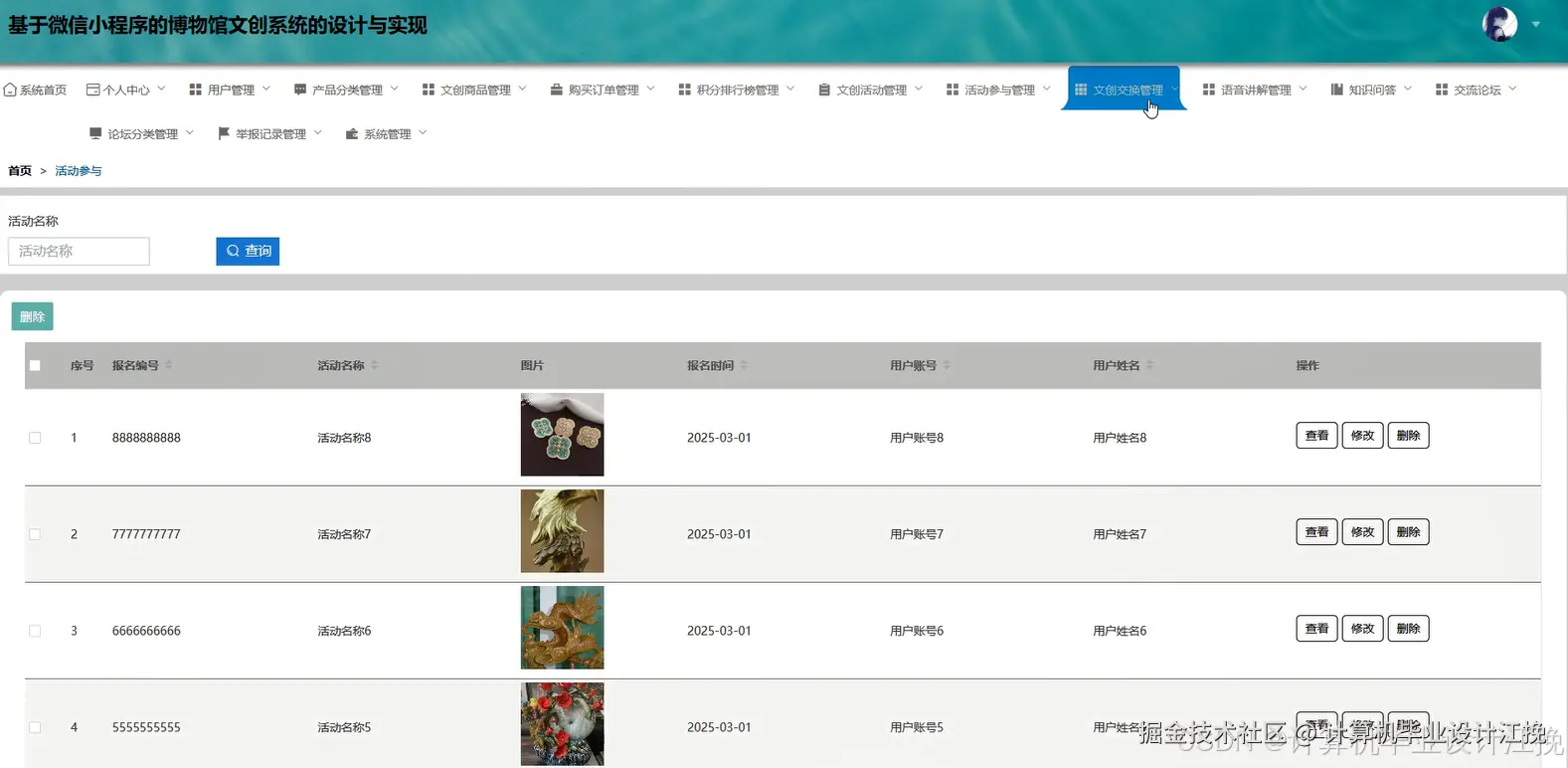Click 查看 for 活动名称8 row
Viewport: 1568px width, 768px height.
1316,436
